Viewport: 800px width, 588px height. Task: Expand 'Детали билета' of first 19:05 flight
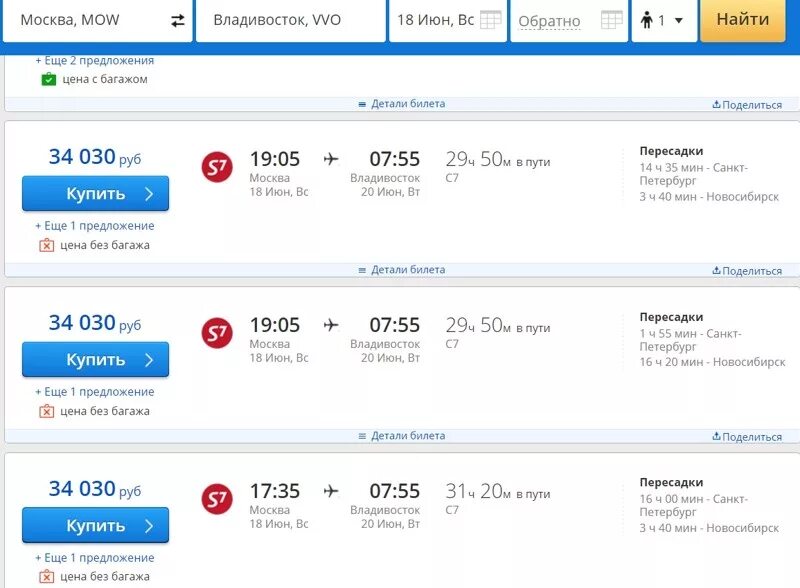tap(401, 270)
